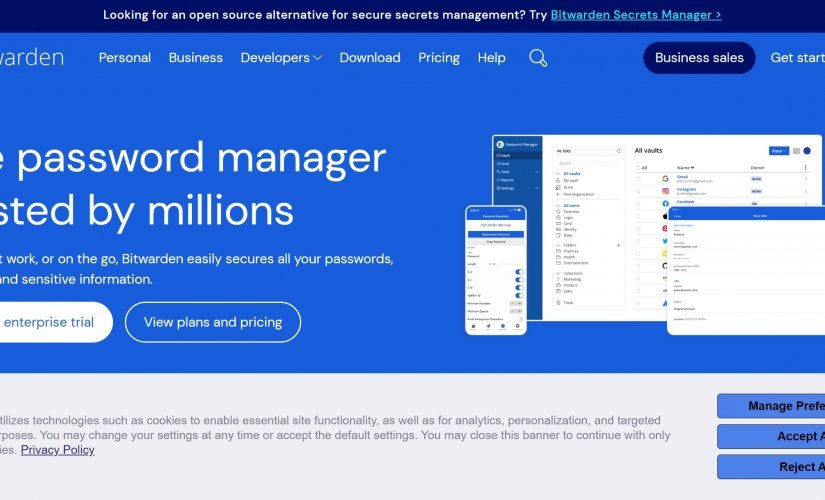Open the Help navigation item
825x500 pixels.
point(491,58)
